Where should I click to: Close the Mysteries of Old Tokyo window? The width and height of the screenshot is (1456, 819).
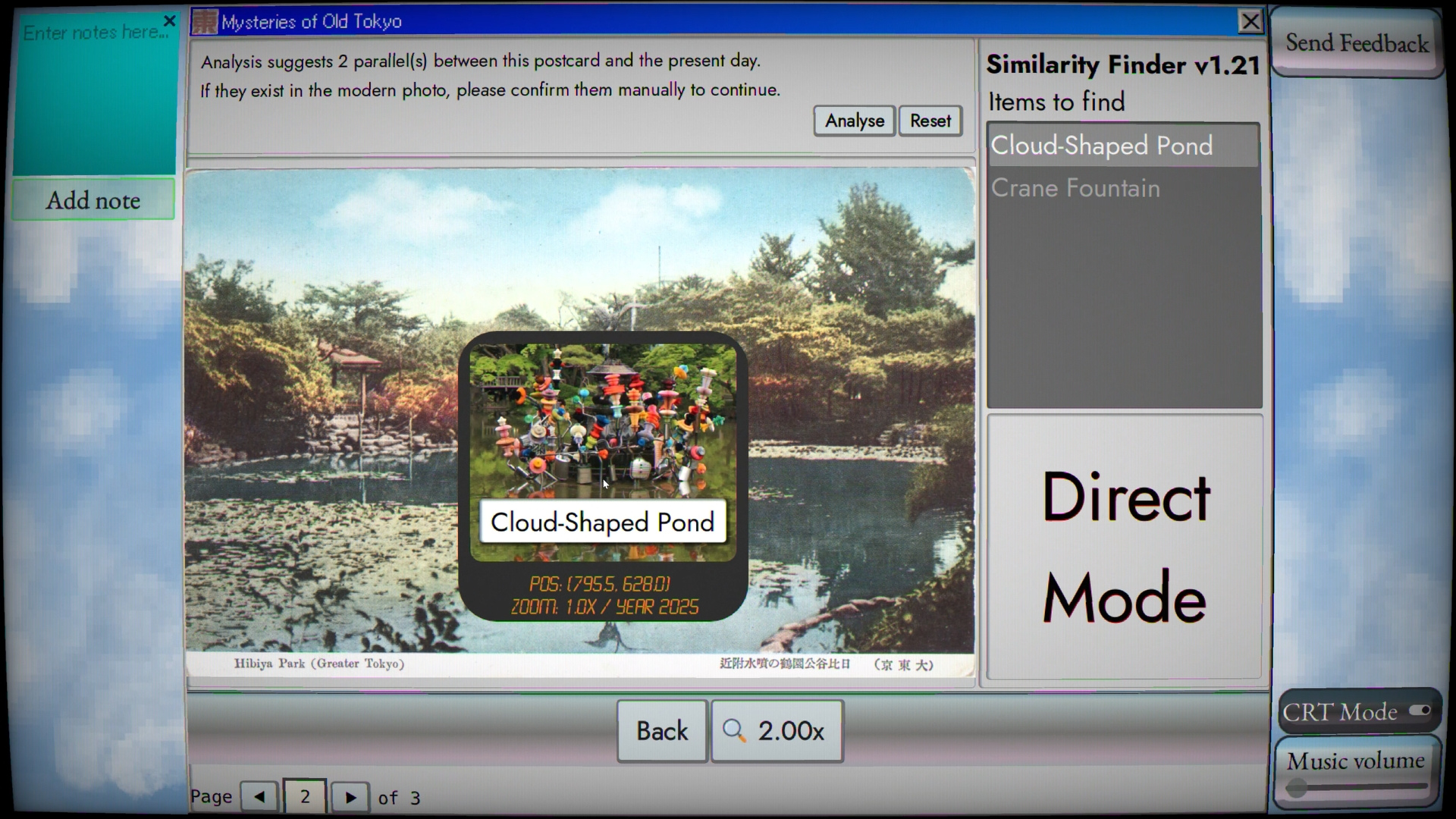[x=1250, y=21]
